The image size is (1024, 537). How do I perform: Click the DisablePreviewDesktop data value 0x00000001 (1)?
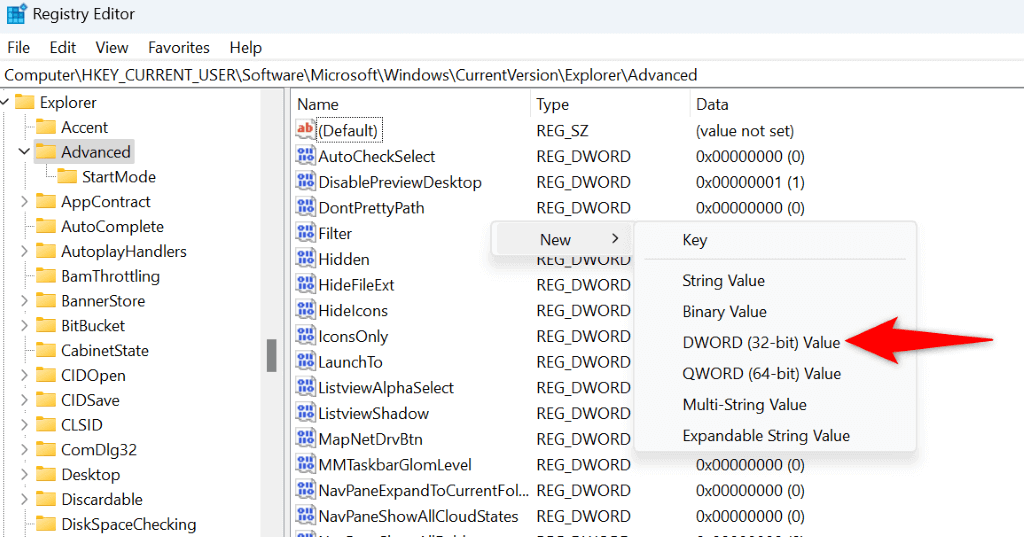pyautogui.click(x=750, y=182)
